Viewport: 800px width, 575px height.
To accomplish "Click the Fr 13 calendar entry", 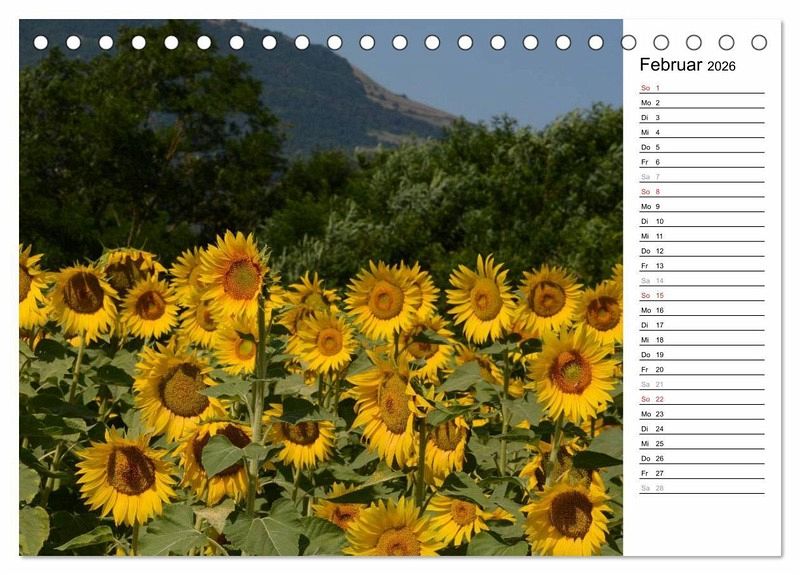I will [x=701, y=266].
